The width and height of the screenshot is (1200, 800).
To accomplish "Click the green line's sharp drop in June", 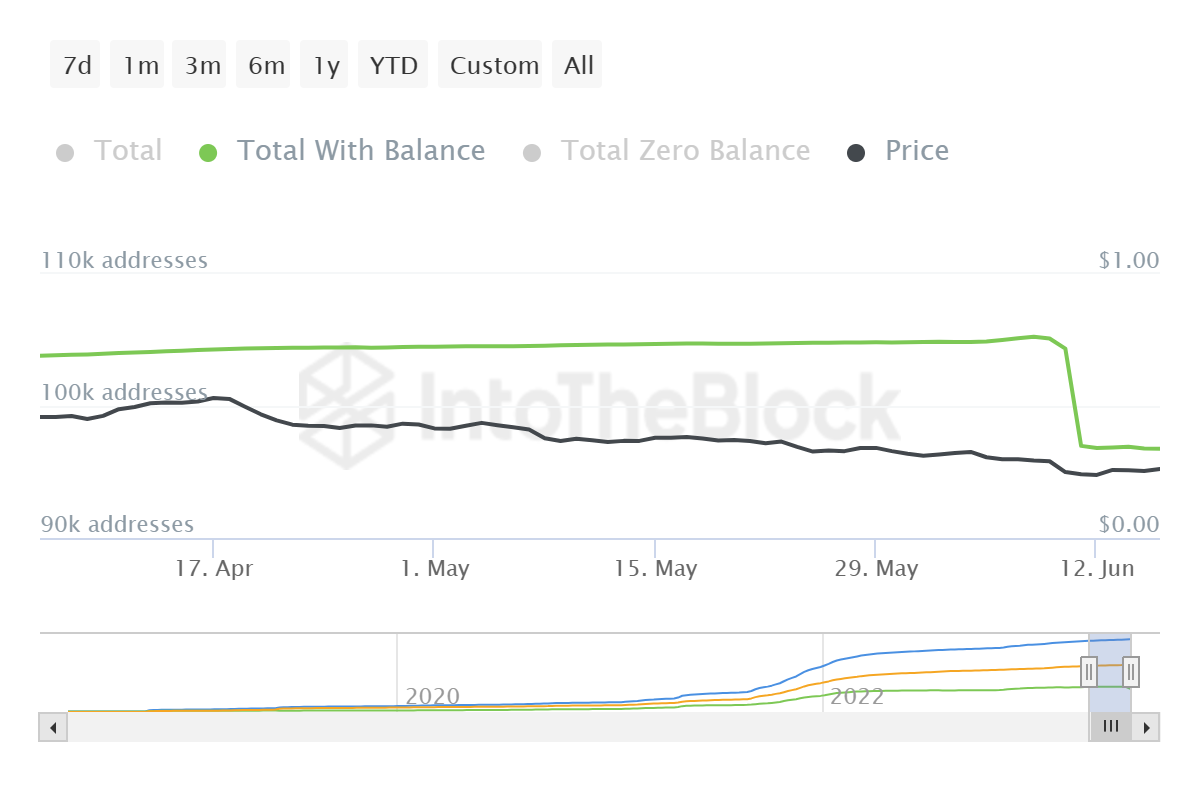I will [1073, 396].
